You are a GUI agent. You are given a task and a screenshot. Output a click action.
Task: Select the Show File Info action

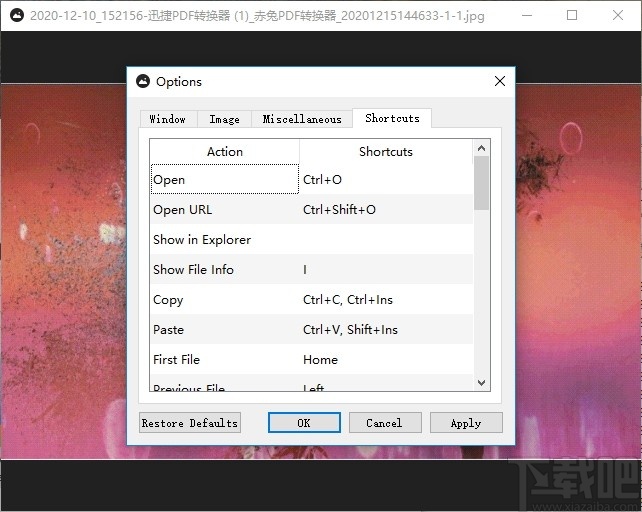[x=225, y=269]
